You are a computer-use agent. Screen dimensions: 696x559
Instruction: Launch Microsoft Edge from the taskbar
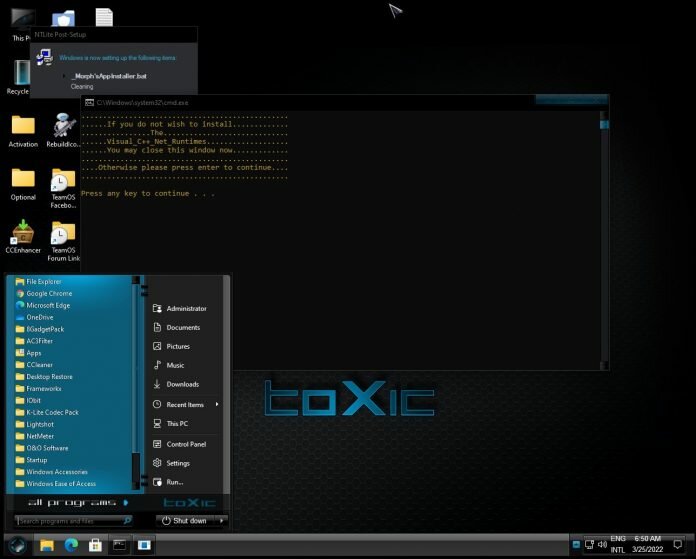tap(71, 545)
